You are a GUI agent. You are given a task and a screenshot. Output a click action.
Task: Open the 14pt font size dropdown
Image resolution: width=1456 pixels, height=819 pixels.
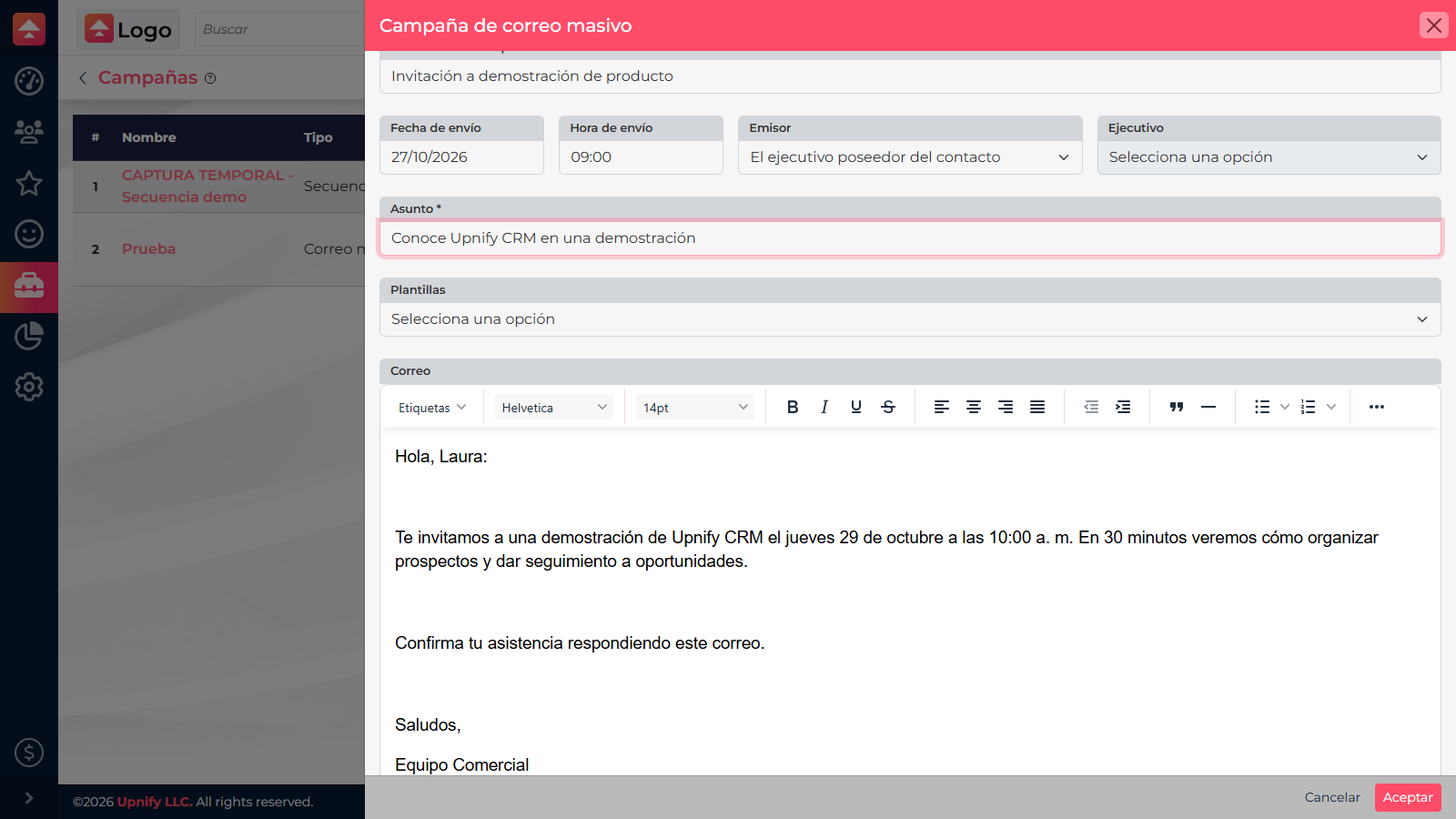(695, 408)
